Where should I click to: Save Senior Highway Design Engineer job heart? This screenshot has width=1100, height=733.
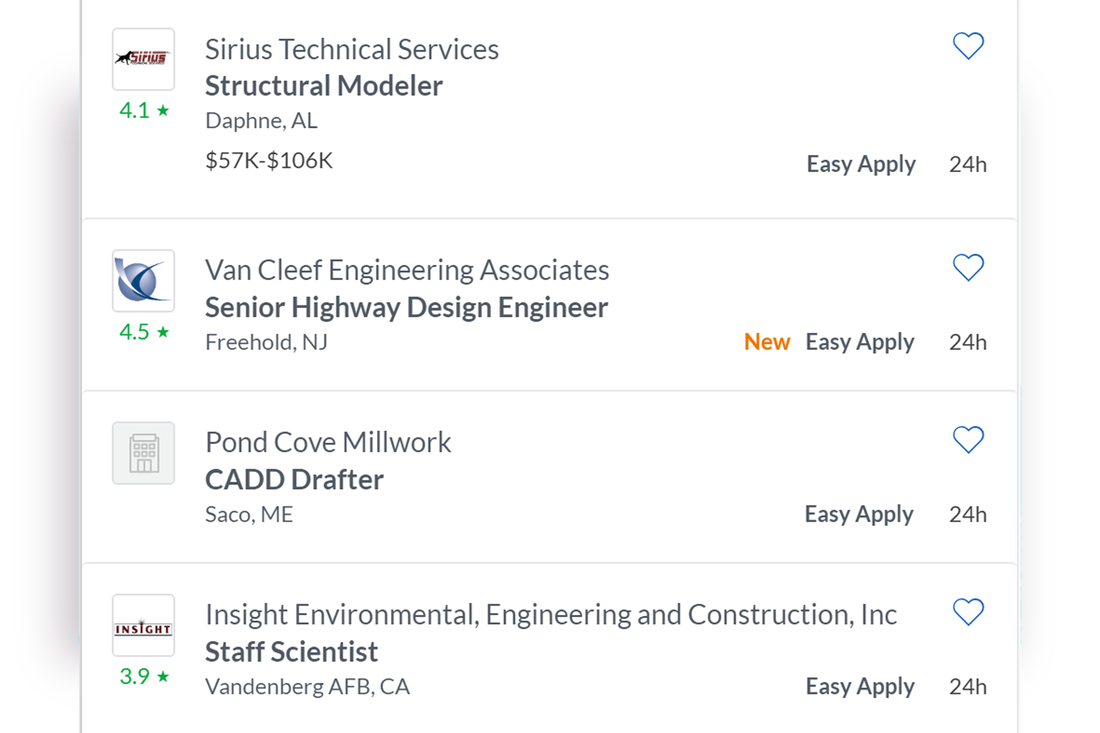point(968,267)
